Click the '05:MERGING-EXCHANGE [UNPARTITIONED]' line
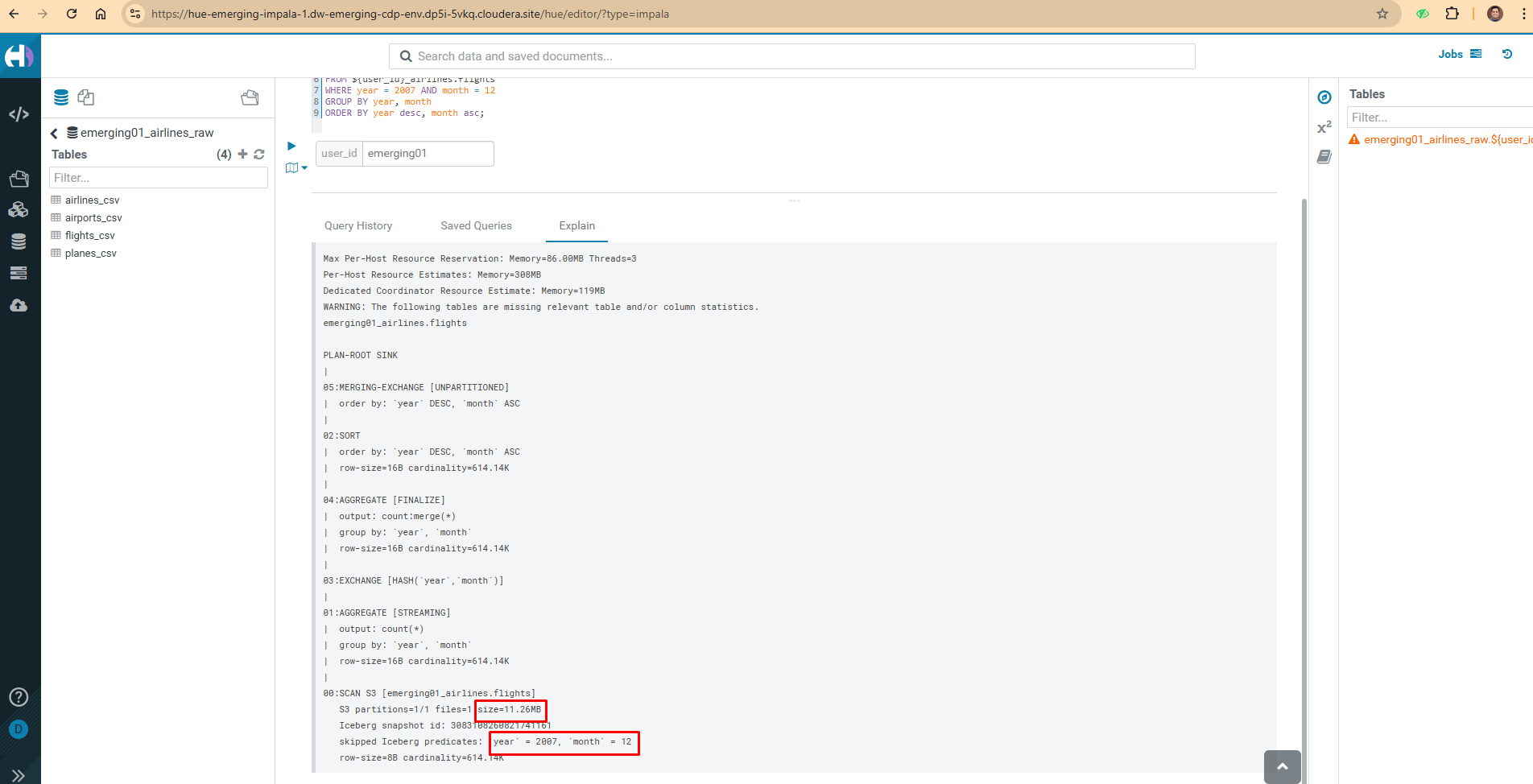 (415, 387)
